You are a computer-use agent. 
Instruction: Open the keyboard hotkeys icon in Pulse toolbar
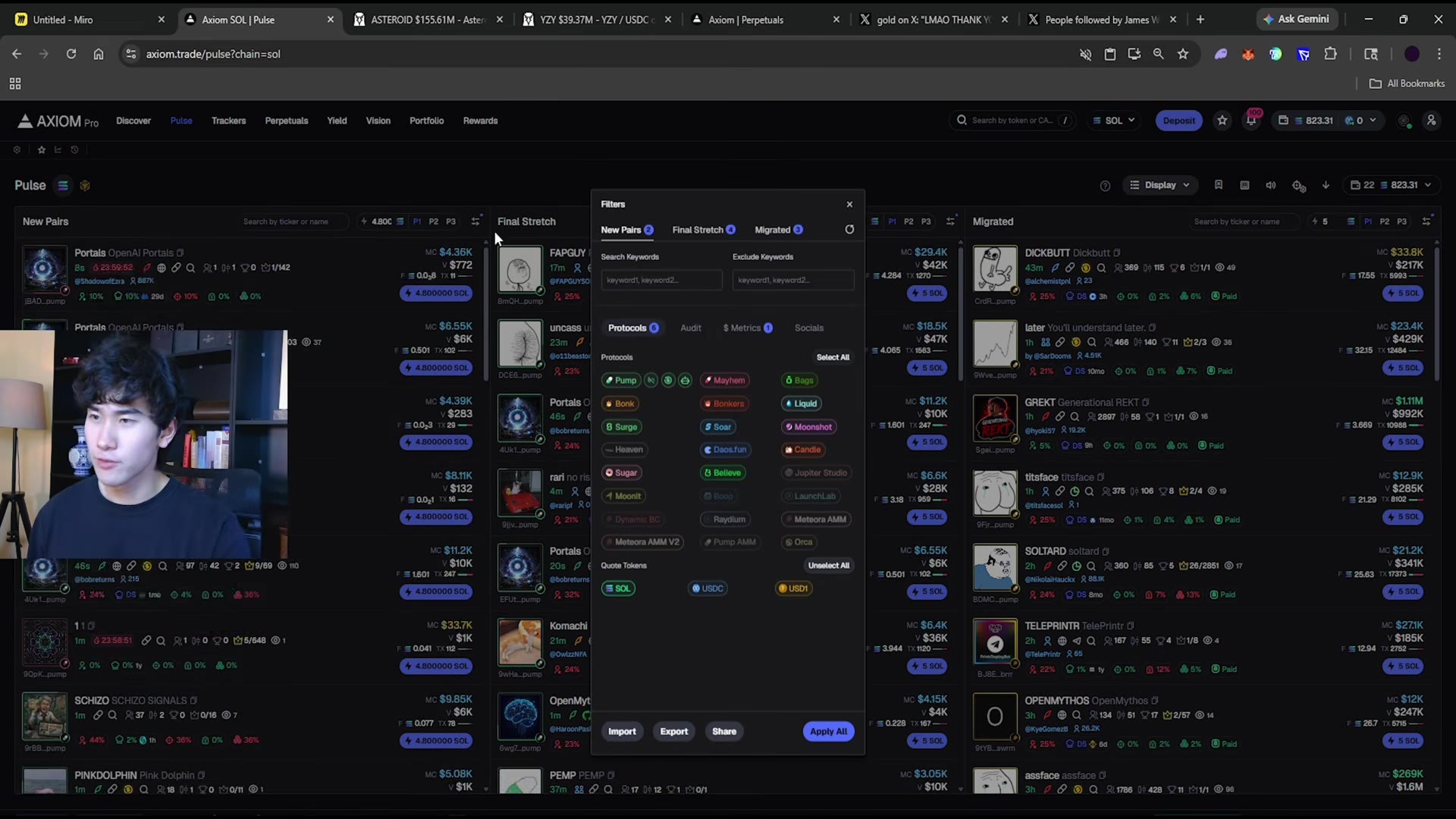tap(1244, 185)
